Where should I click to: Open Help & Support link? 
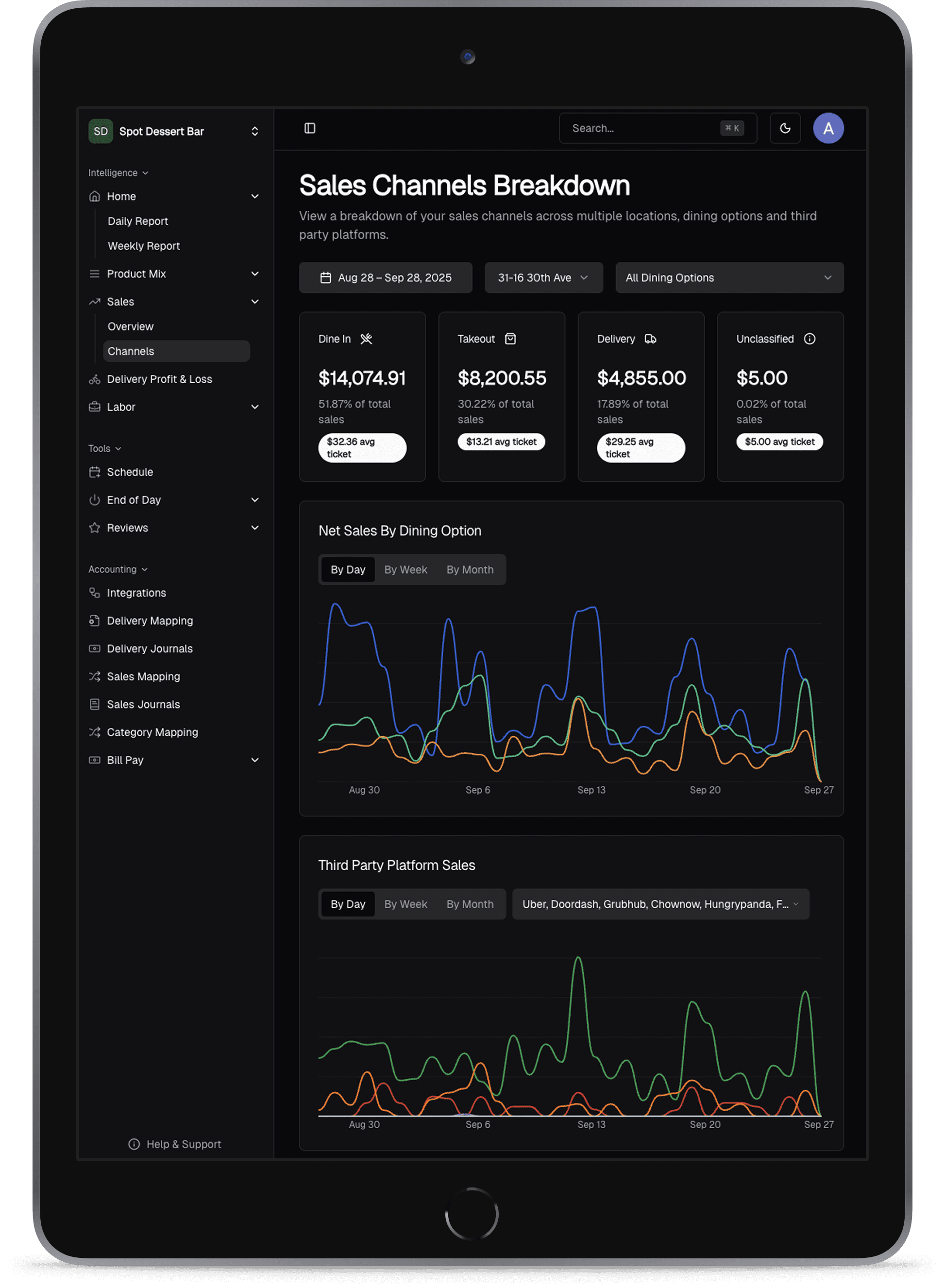pyautogui.click(x=175, y=1144)
